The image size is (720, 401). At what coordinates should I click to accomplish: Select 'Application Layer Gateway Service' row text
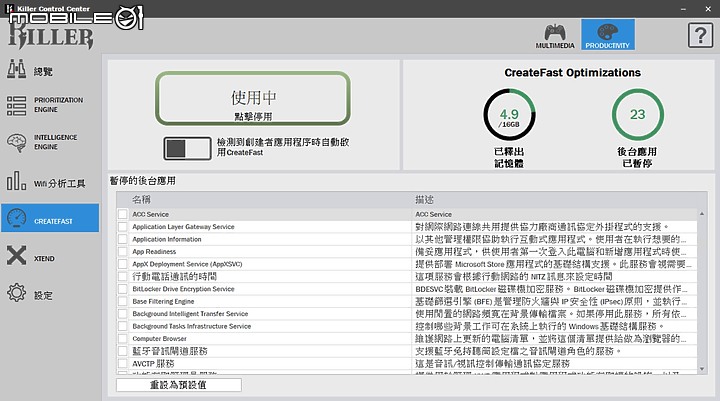(183, 226)
